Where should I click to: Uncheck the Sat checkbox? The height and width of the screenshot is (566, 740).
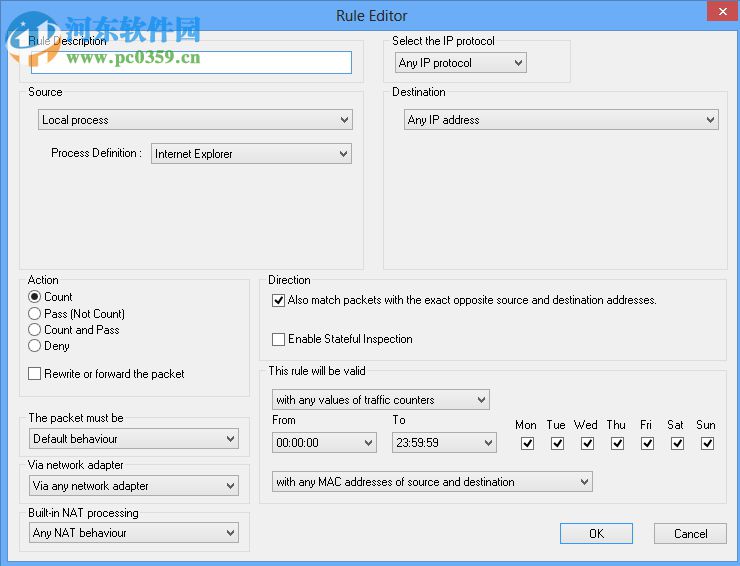pos(677,443)
